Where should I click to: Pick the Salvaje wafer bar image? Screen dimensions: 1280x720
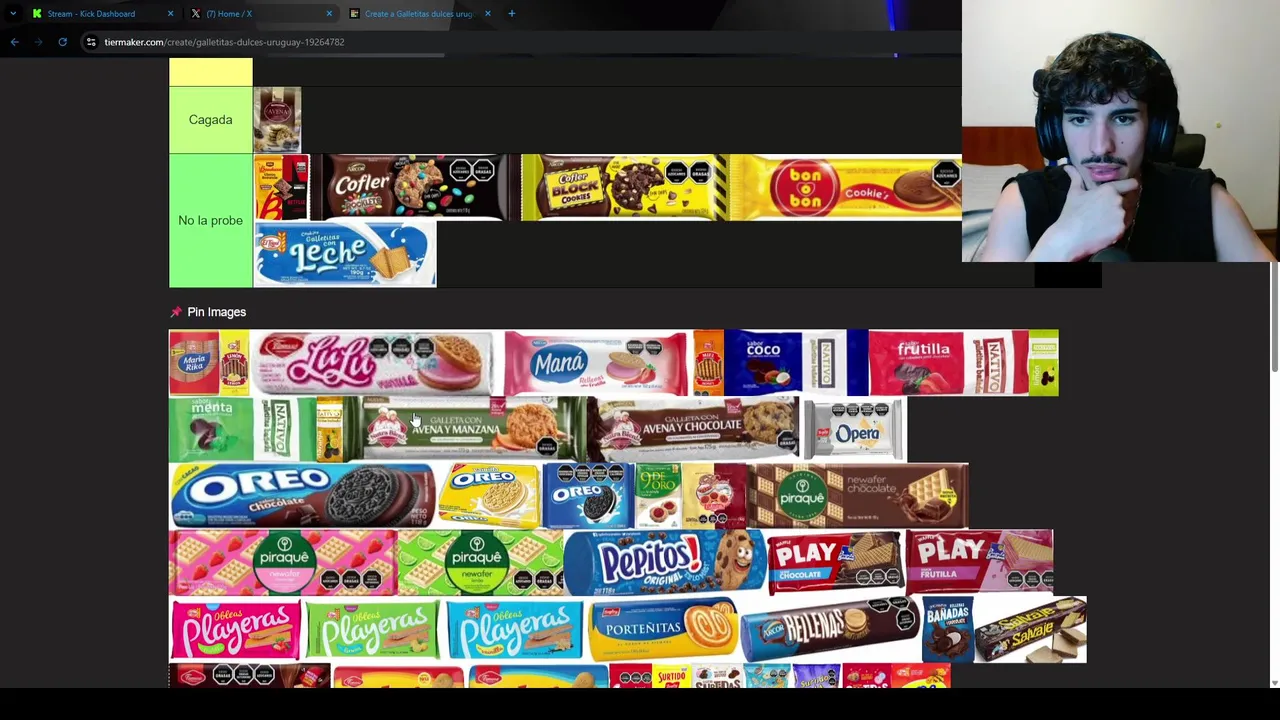coord(1031,630)
